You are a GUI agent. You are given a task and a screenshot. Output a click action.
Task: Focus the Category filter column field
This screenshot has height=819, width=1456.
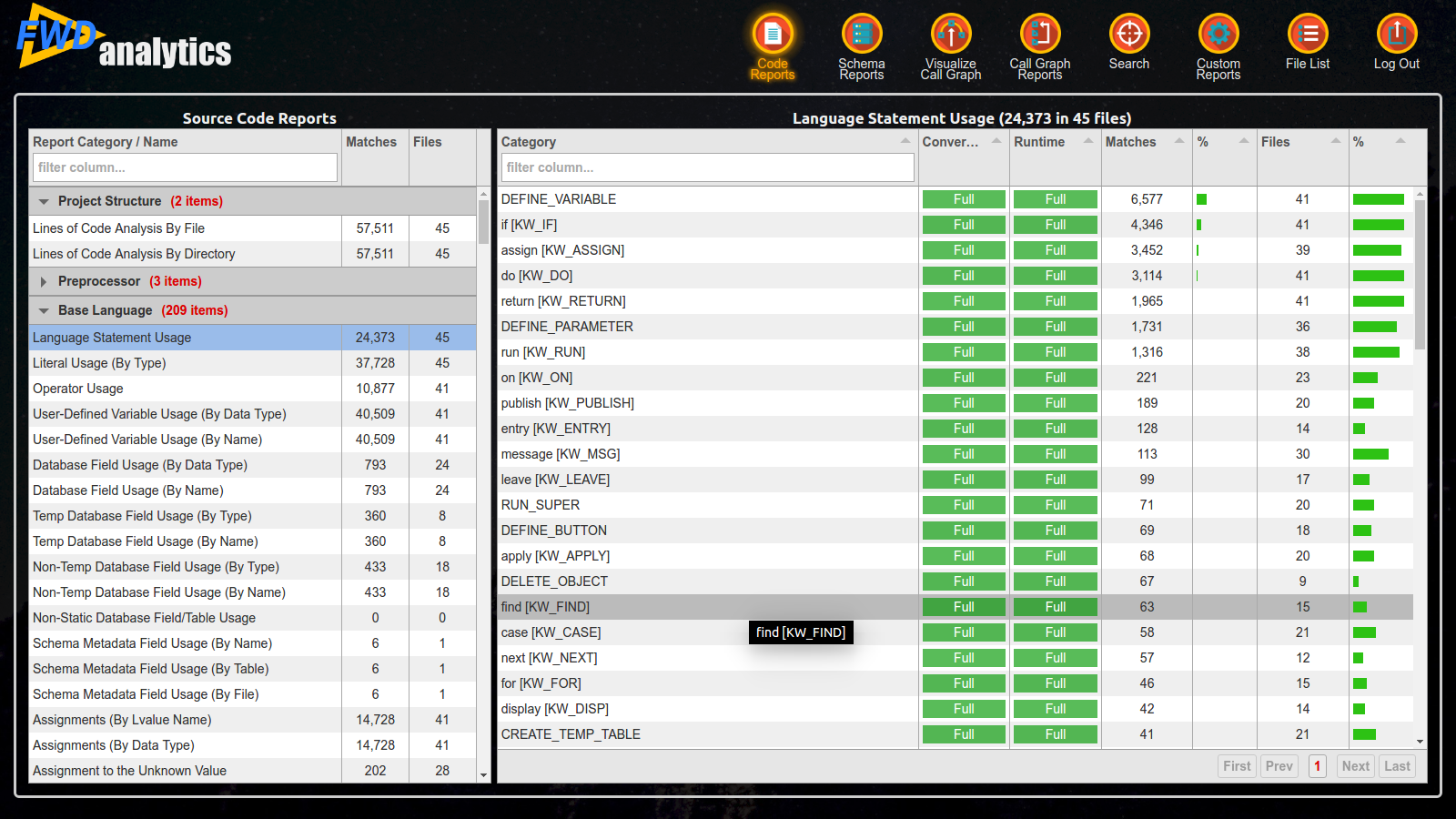[x=707, y=167]
